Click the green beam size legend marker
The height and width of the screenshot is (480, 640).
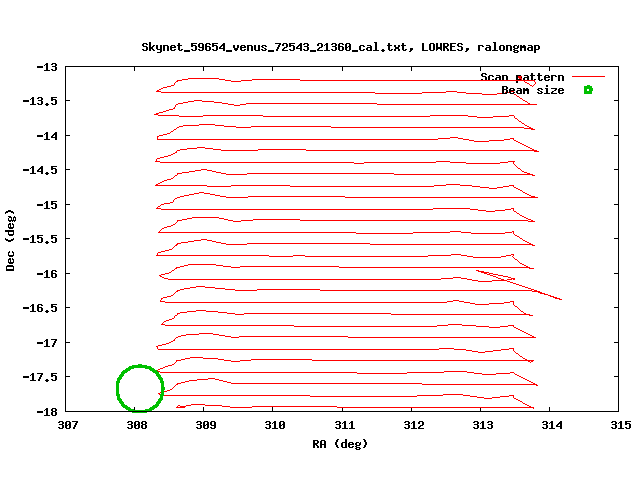[x=588, y=90]
